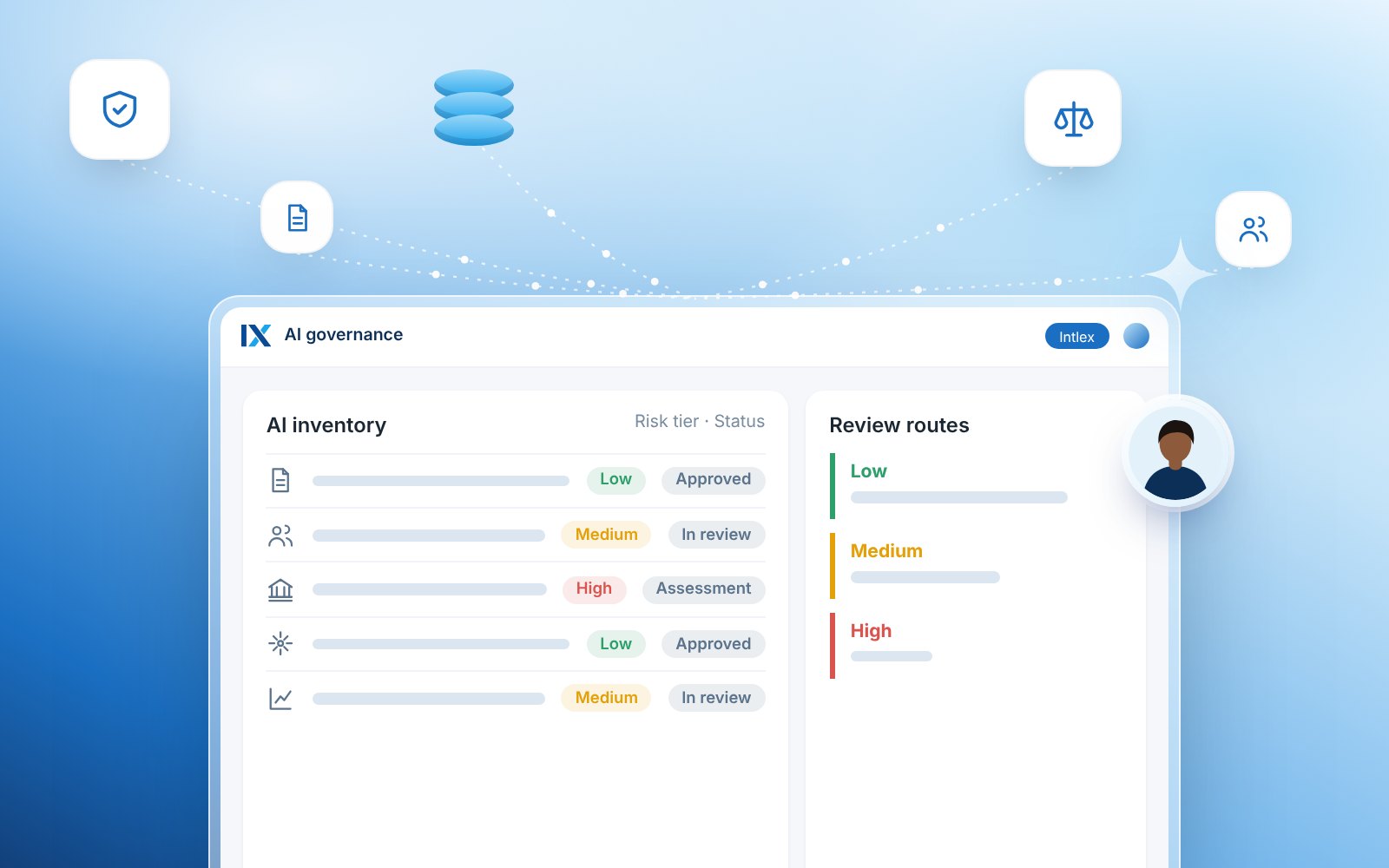Click the Review routes heading
1389x868 pixels.
[899, 425]
